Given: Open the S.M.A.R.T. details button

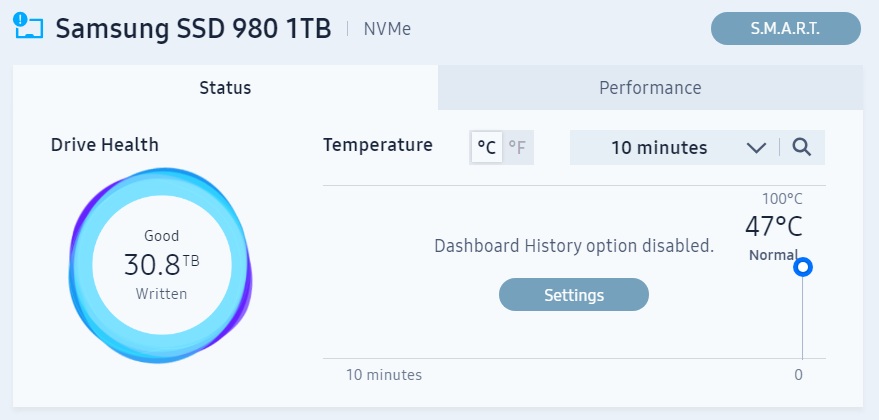Looking at the screenshot, I should (x=785, y=29).
